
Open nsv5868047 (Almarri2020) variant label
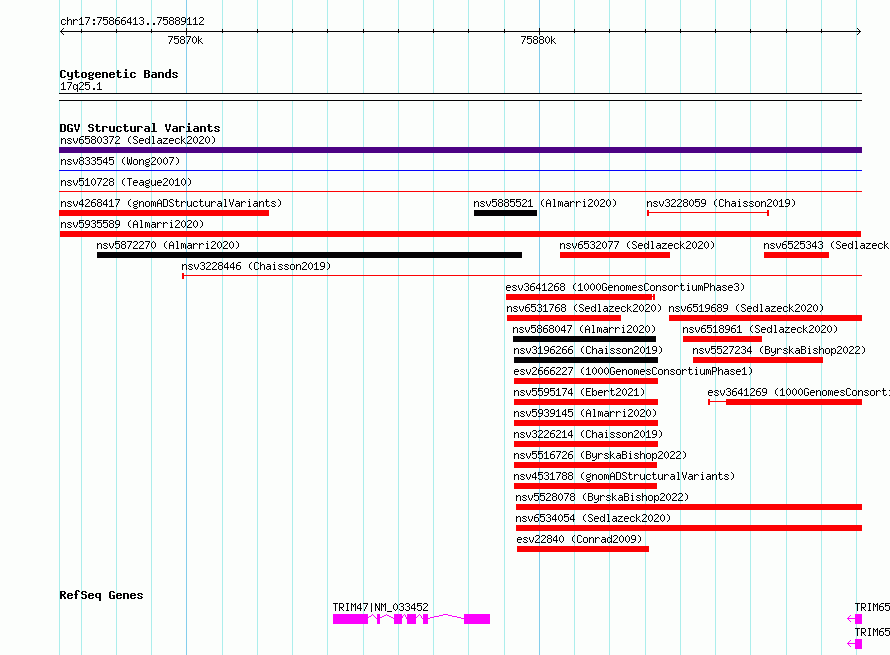point(584,329)
